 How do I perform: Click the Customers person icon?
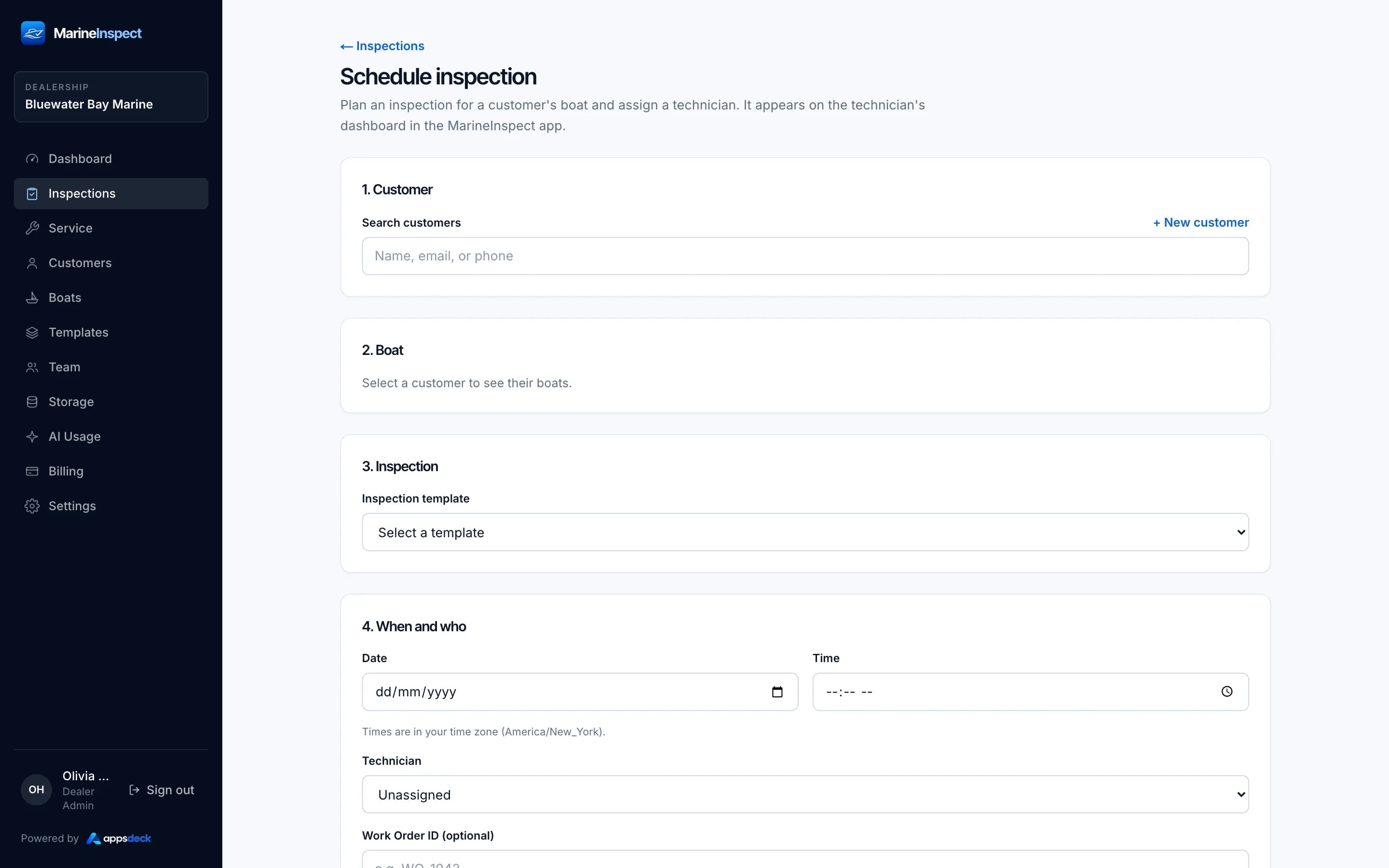(x=32, y=263)
